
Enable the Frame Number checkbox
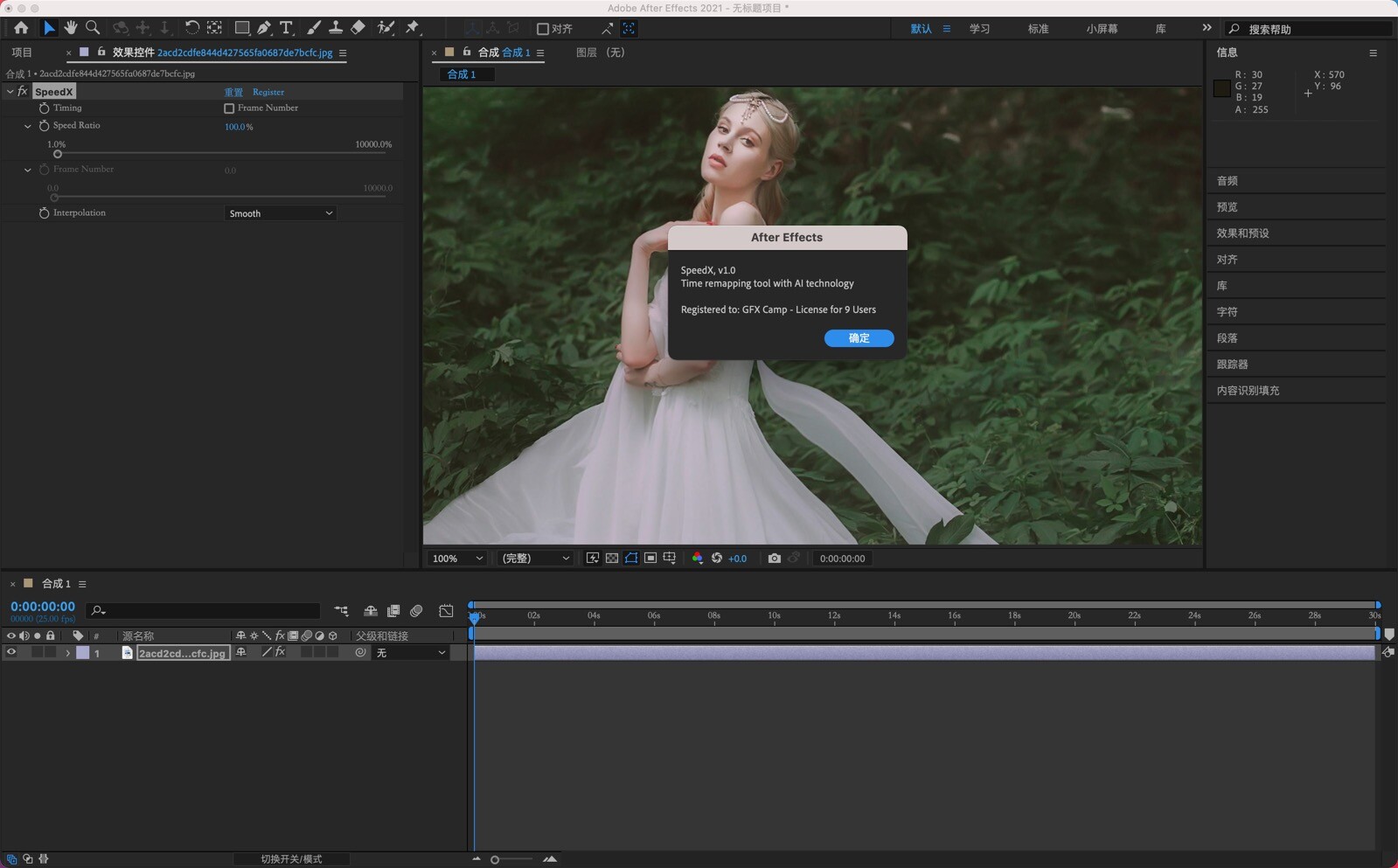pyautogui.click(x=229, y=108)
